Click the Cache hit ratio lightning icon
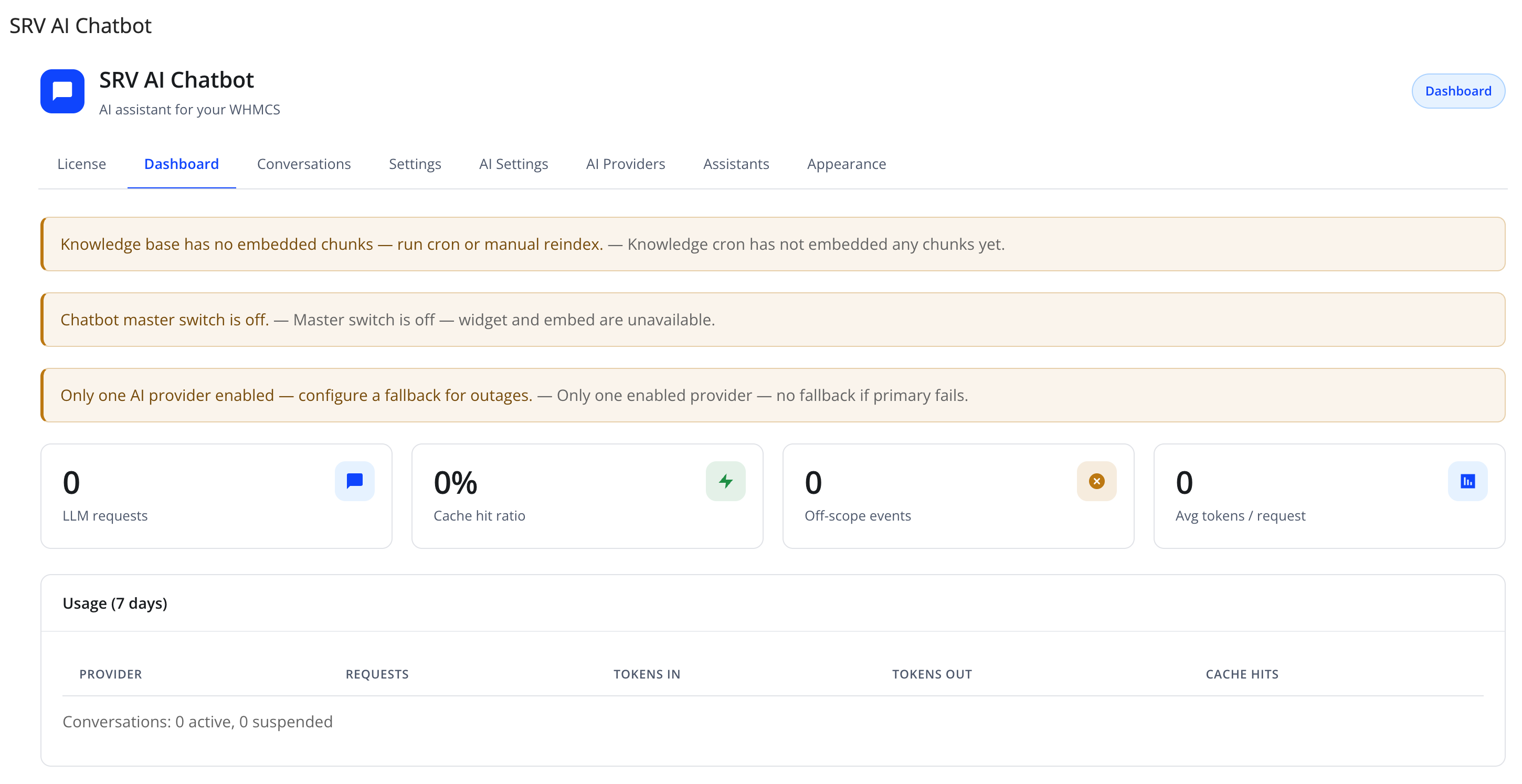This screenshot has height=784, width=1522. pyautogui.click(x=725, y=481)
